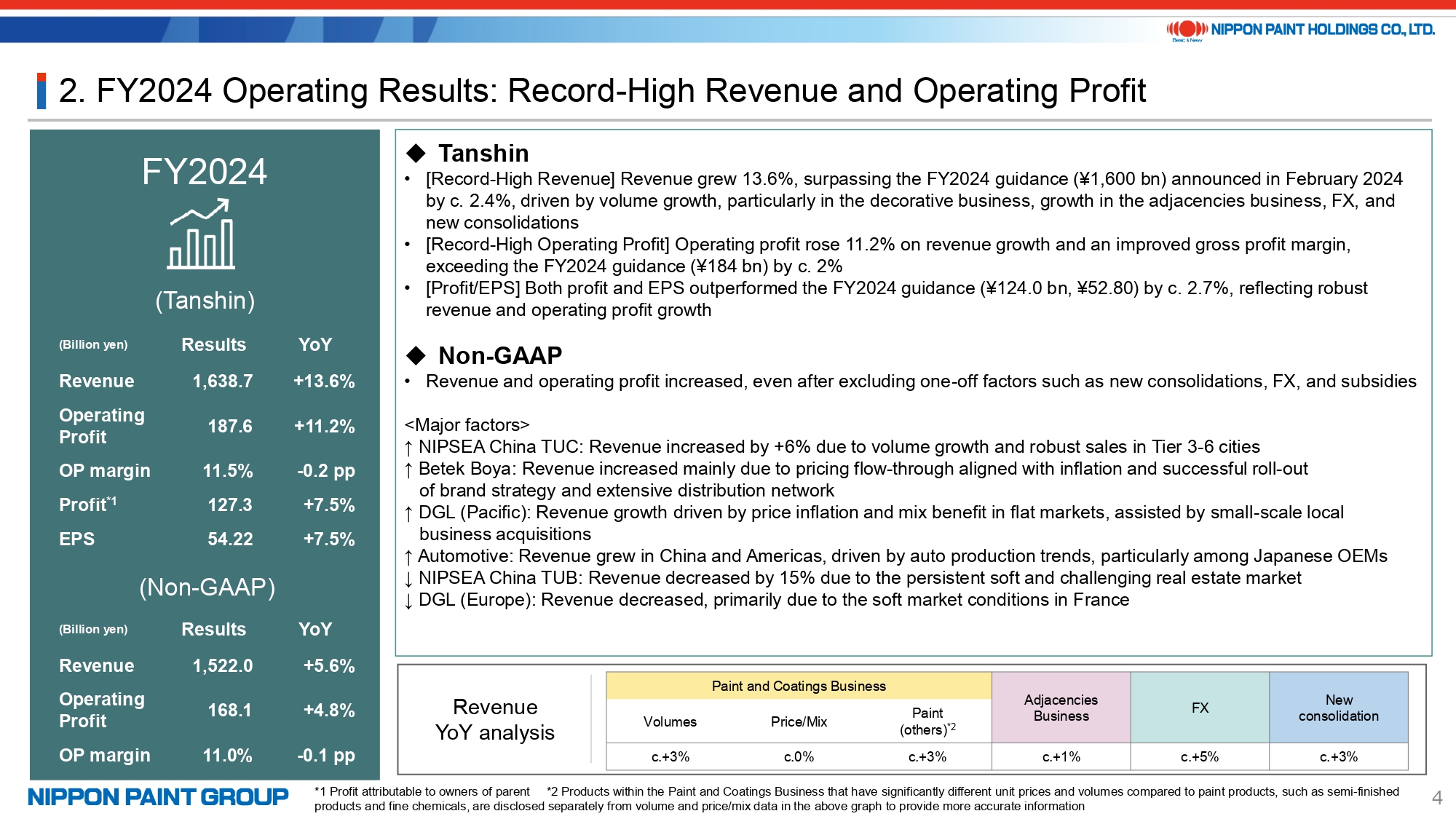Click the c.0% Price/Mix value

point(799,756)
